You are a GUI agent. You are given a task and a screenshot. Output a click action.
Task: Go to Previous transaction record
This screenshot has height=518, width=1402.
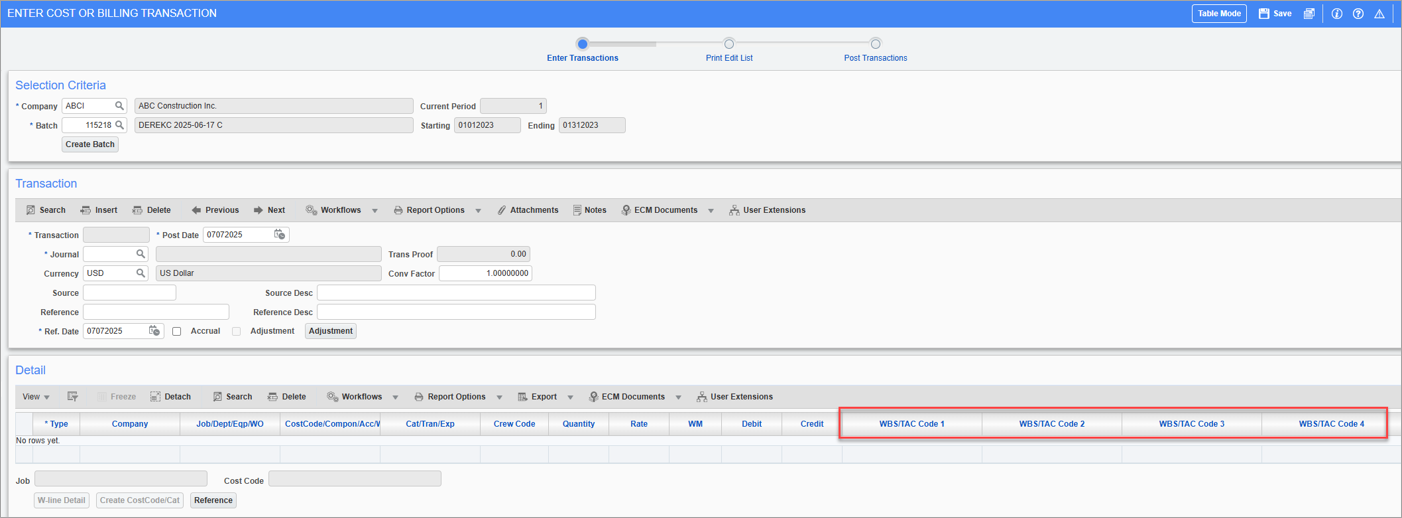coord(215,210)
